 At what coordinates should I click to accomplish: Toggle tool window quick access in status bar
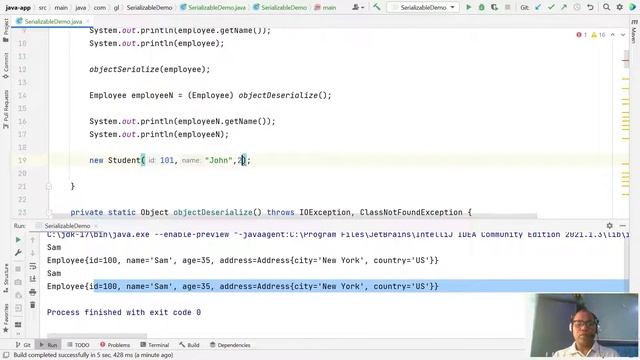tap(6, 355)
